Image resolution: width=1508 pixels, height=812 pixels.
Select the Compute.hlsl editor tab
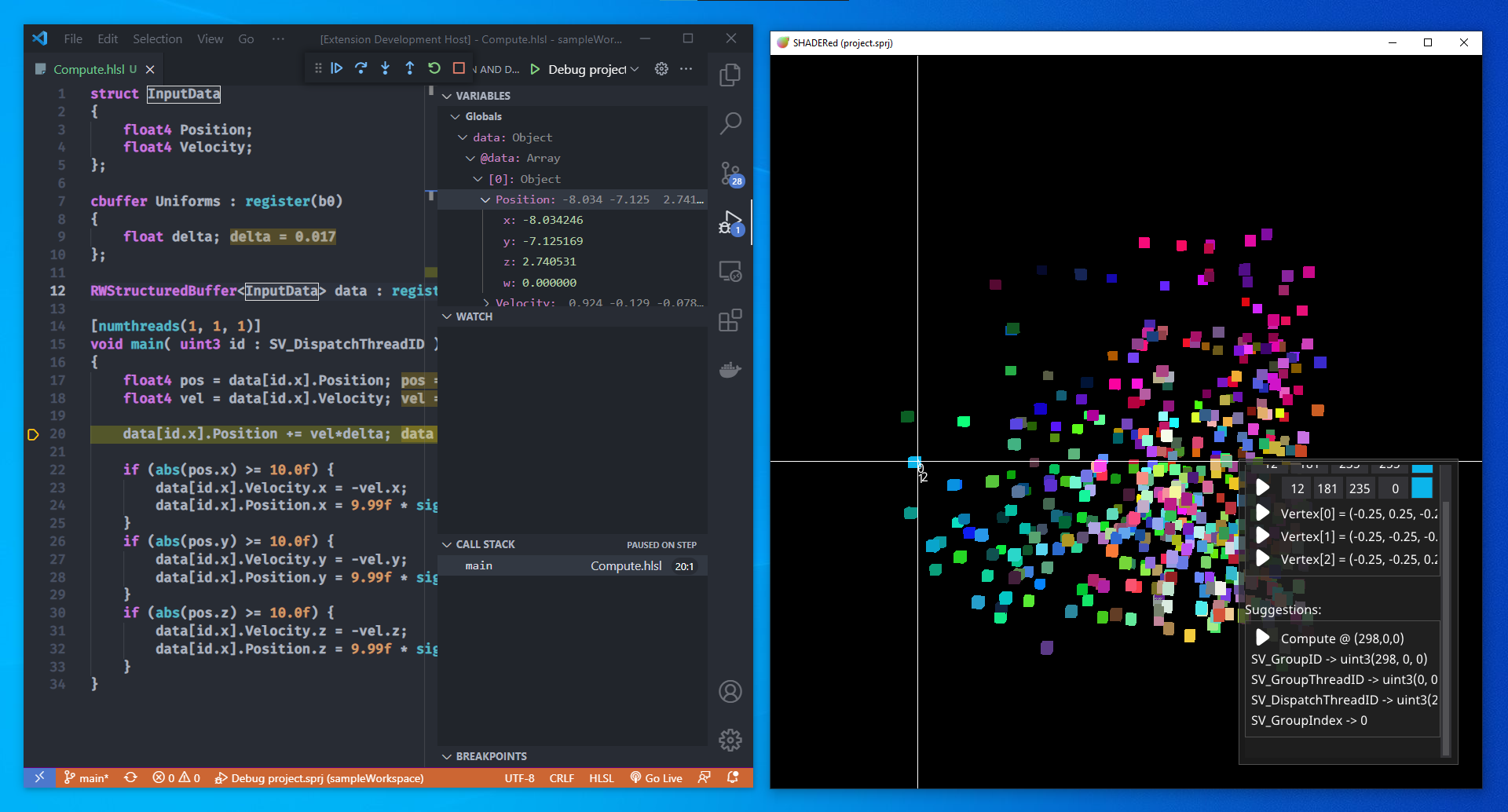(92, 69)
